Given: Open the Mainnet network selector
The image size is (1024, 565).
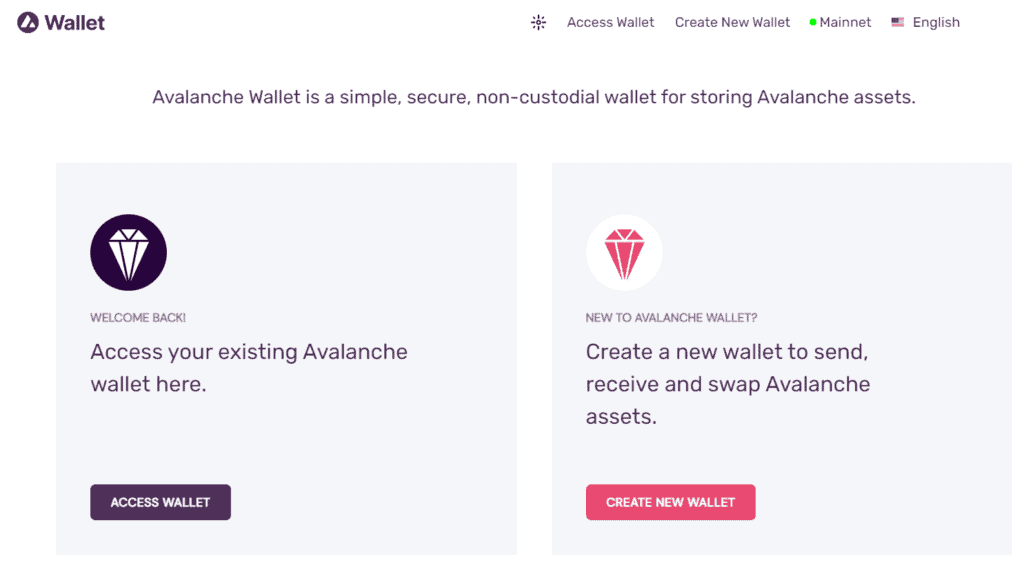Looking at the screenshot, I should coord(845,22).
